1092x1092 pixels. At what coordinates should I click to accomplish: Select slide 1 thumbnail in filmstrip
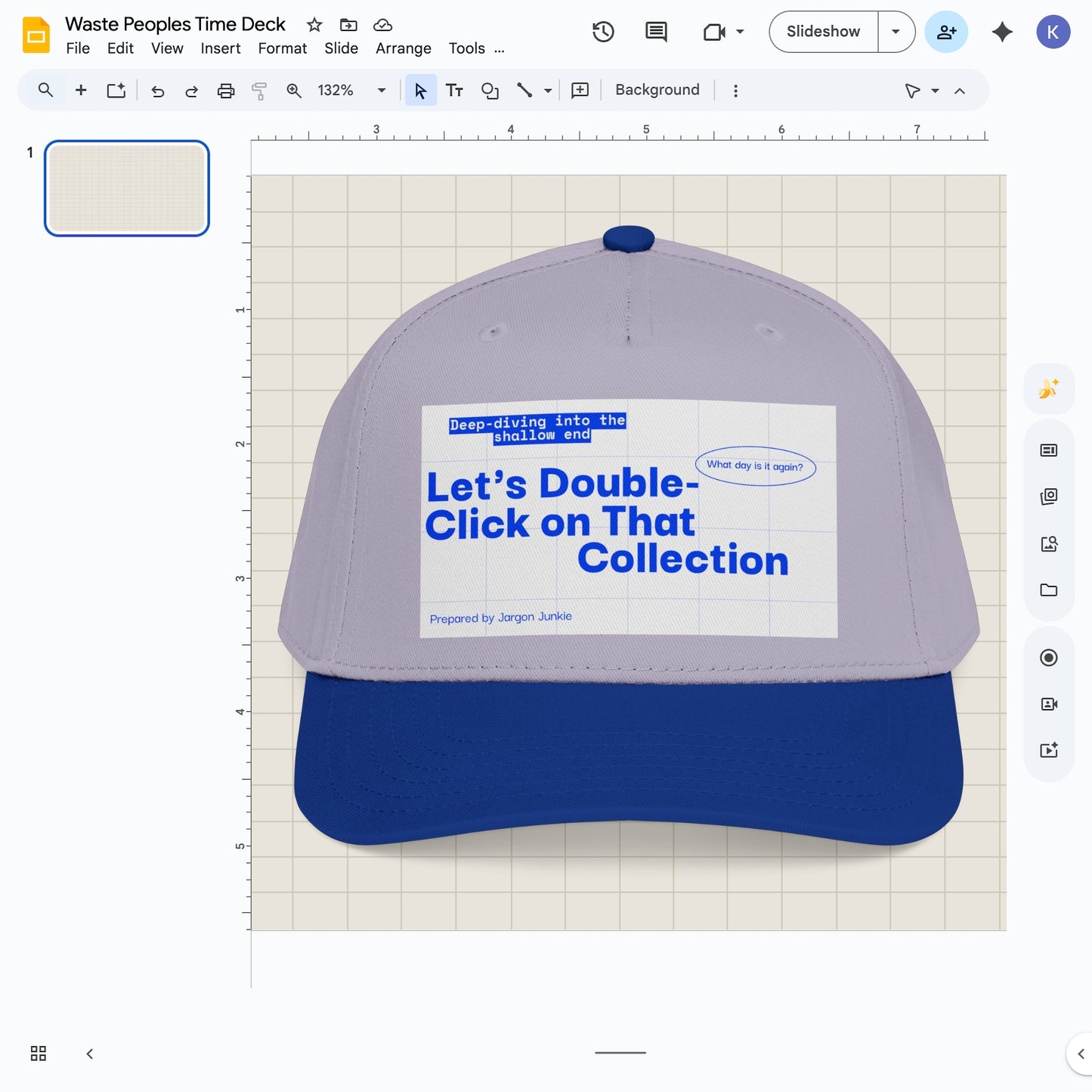coord(127,188)
